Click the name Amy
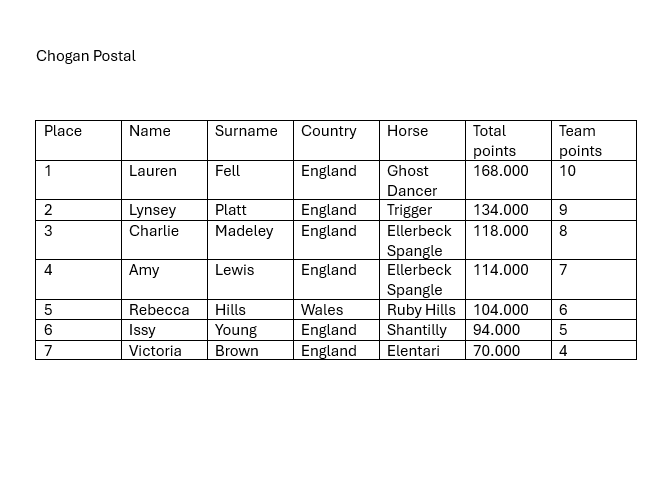Screen dimensions: 655x501 144,270
